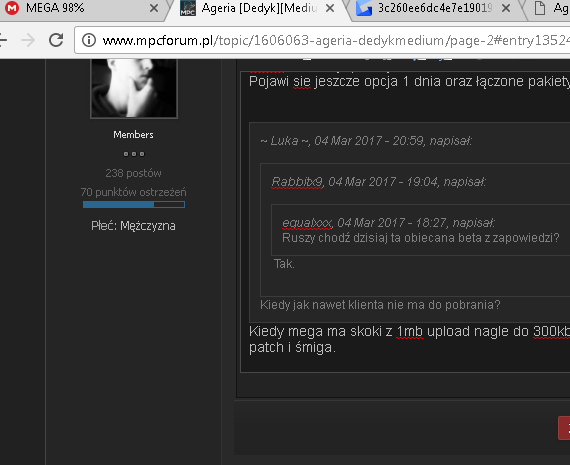570x465 pixels.
Task: View site information icon in address bar
Action: [89, 40]
